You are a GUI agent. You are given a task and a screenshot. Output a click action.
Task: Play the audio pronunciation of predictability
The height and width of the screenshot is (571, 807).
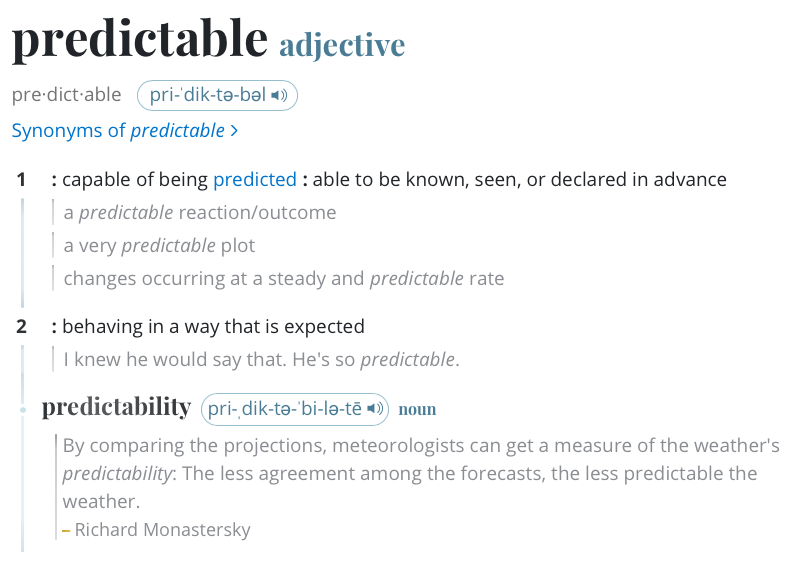pyautogui.click(x=375, y=409)
